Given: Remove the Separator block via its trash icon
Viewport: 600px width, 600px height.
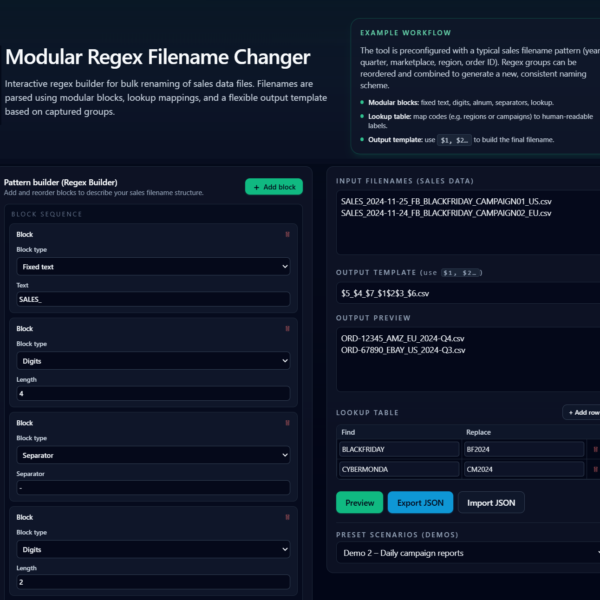Looking at the screenshot, I should 288,423.
